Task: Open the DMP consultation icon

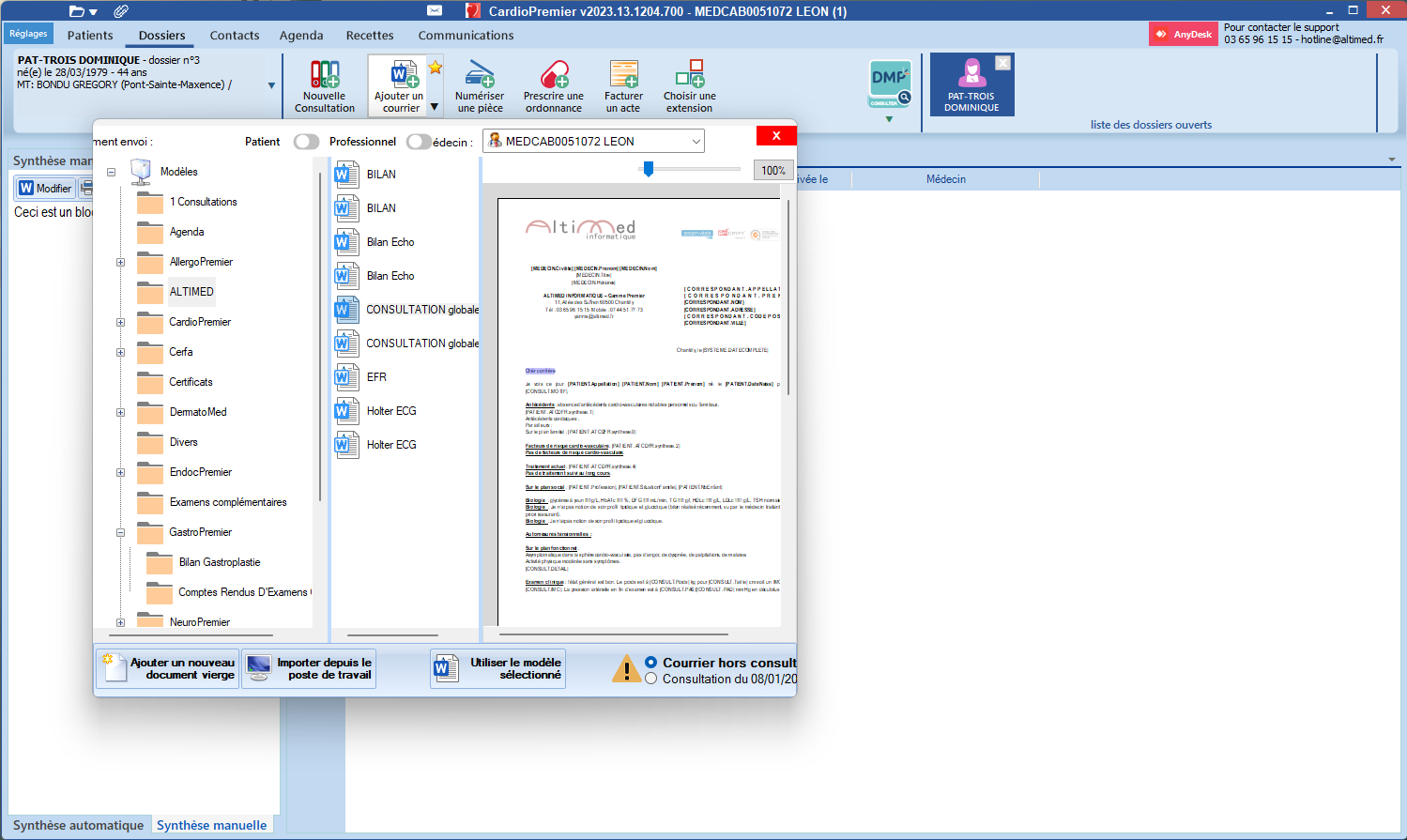Action: coord(889,84)
